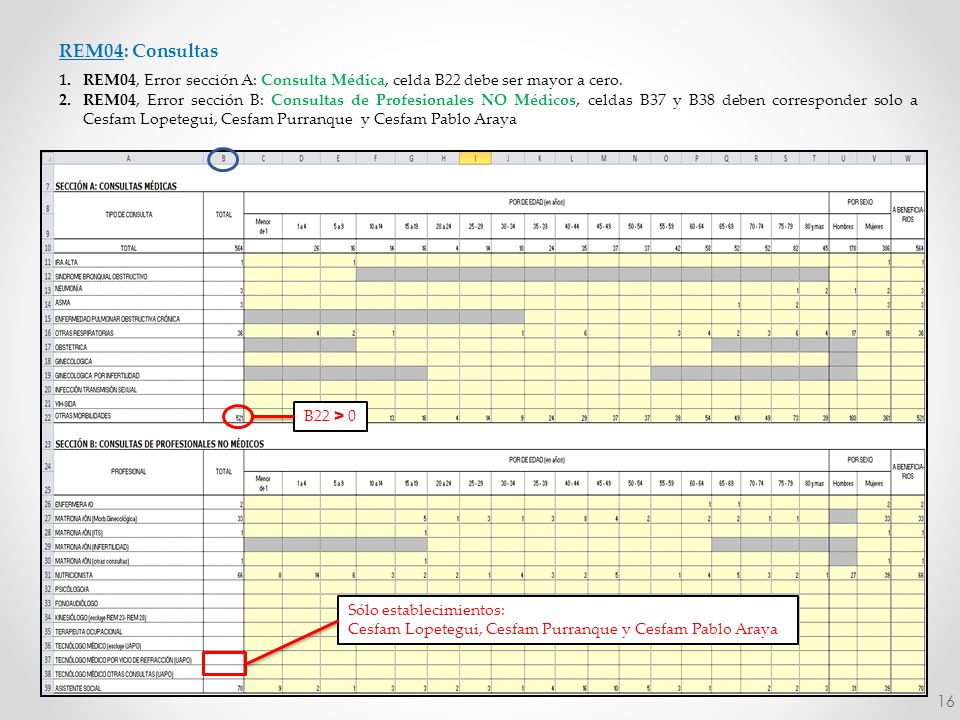960x720 pixels.
Task: Select 'MATRONA/ÓN (INFERTILIDAD)' row label
Action: [x=92, y=547]
